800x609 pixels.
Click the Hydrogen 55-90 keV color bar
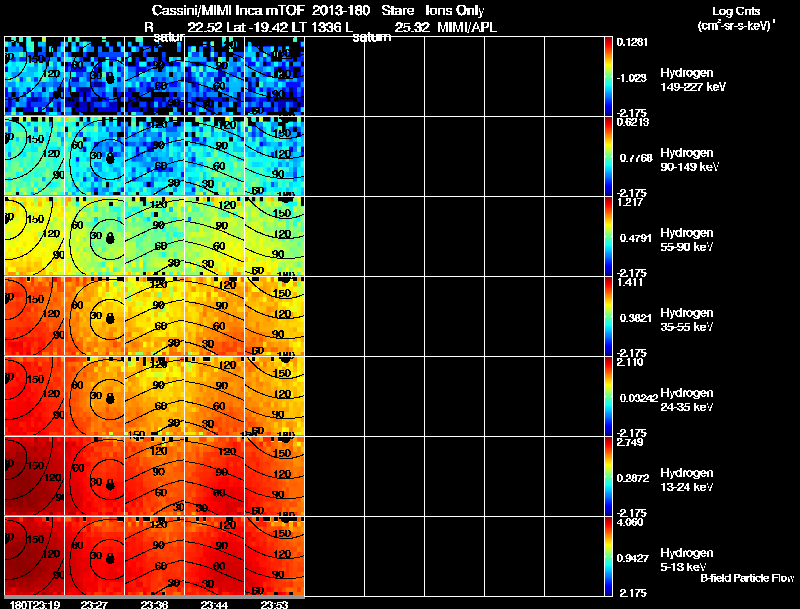pyautogui.click(x=610, y=236)
